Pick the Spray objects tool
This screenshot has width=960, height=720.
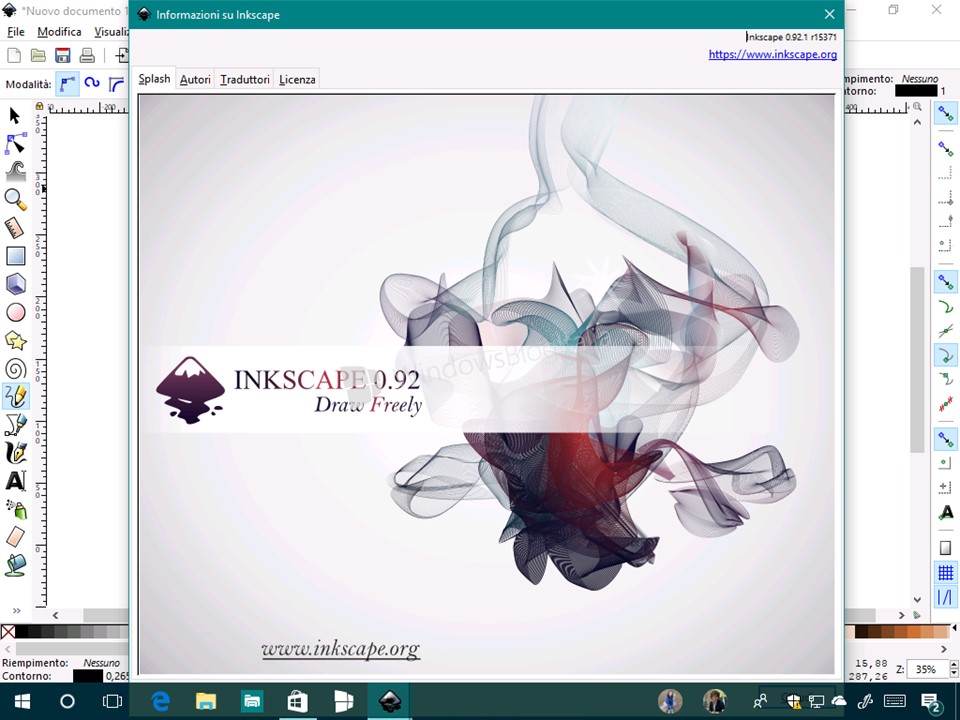pos(15,509)
